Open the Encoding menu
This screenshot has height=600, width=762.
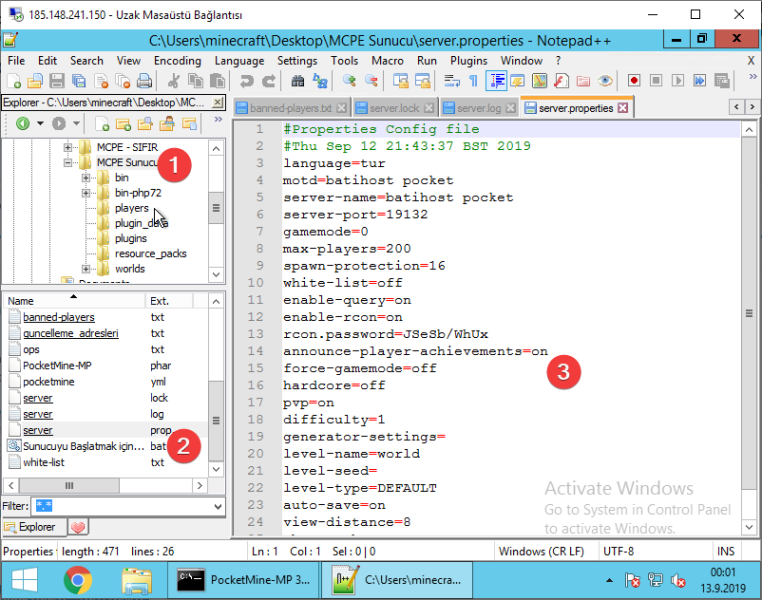point(177,61)
